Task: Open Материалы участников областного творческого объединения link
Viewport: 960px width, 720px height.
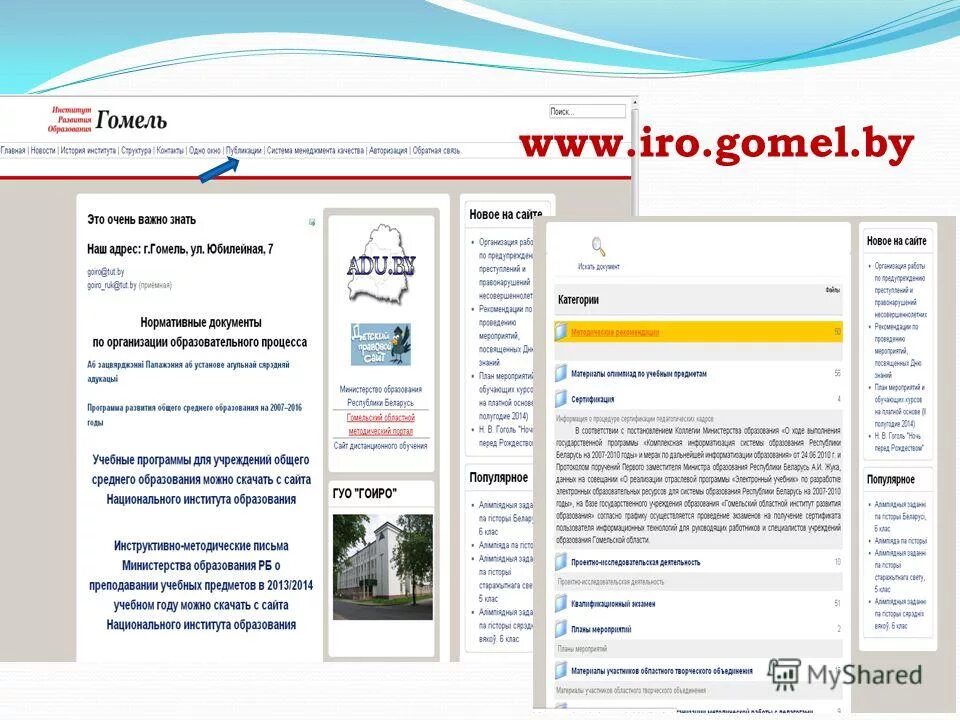Action: tap(662, 671)
